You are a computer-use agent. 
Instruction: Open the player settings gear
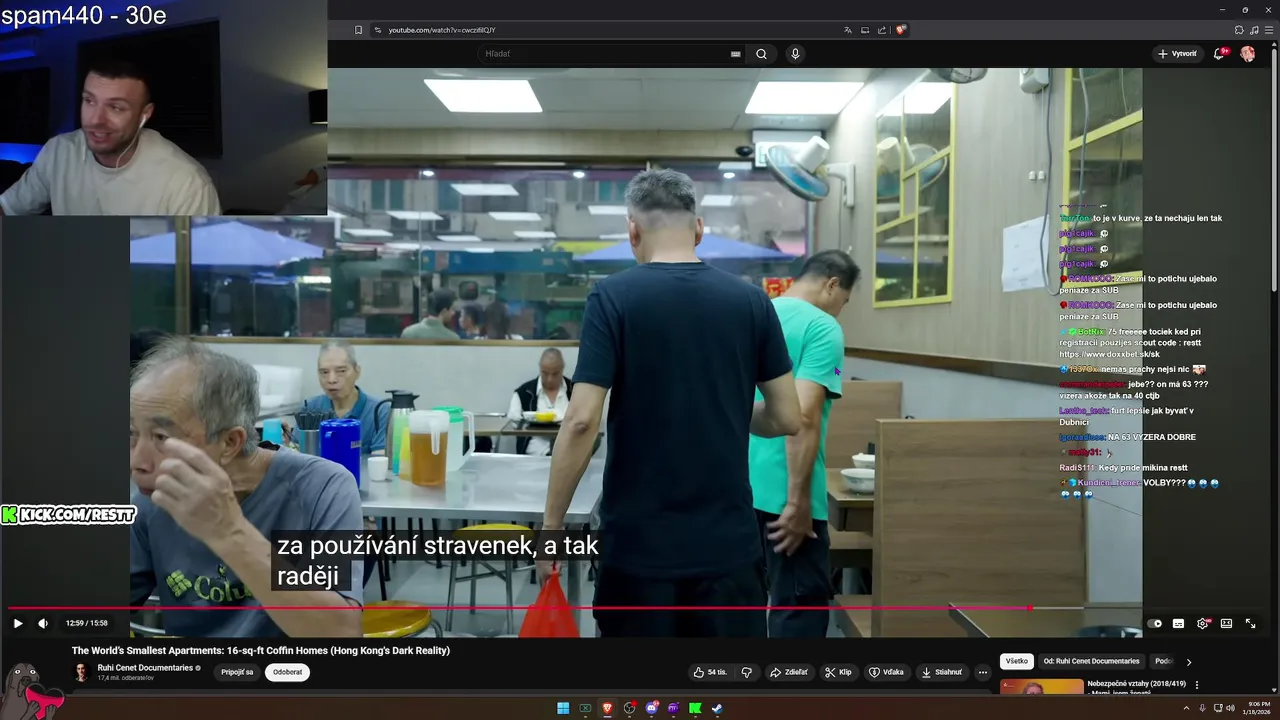click(1203, 623)
